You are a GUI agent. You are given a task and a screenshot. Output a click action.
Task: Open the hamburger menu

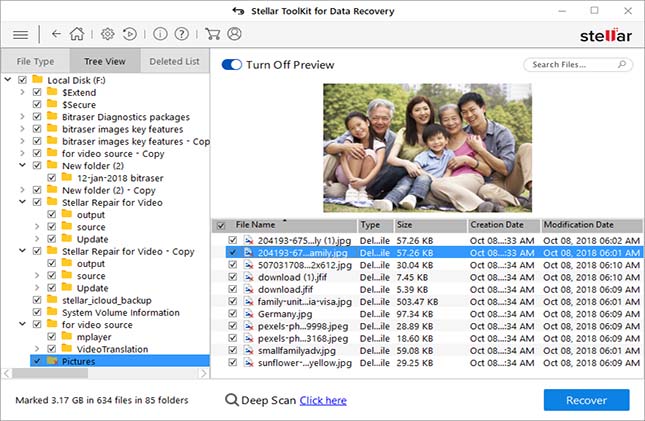tap(20, 34)
